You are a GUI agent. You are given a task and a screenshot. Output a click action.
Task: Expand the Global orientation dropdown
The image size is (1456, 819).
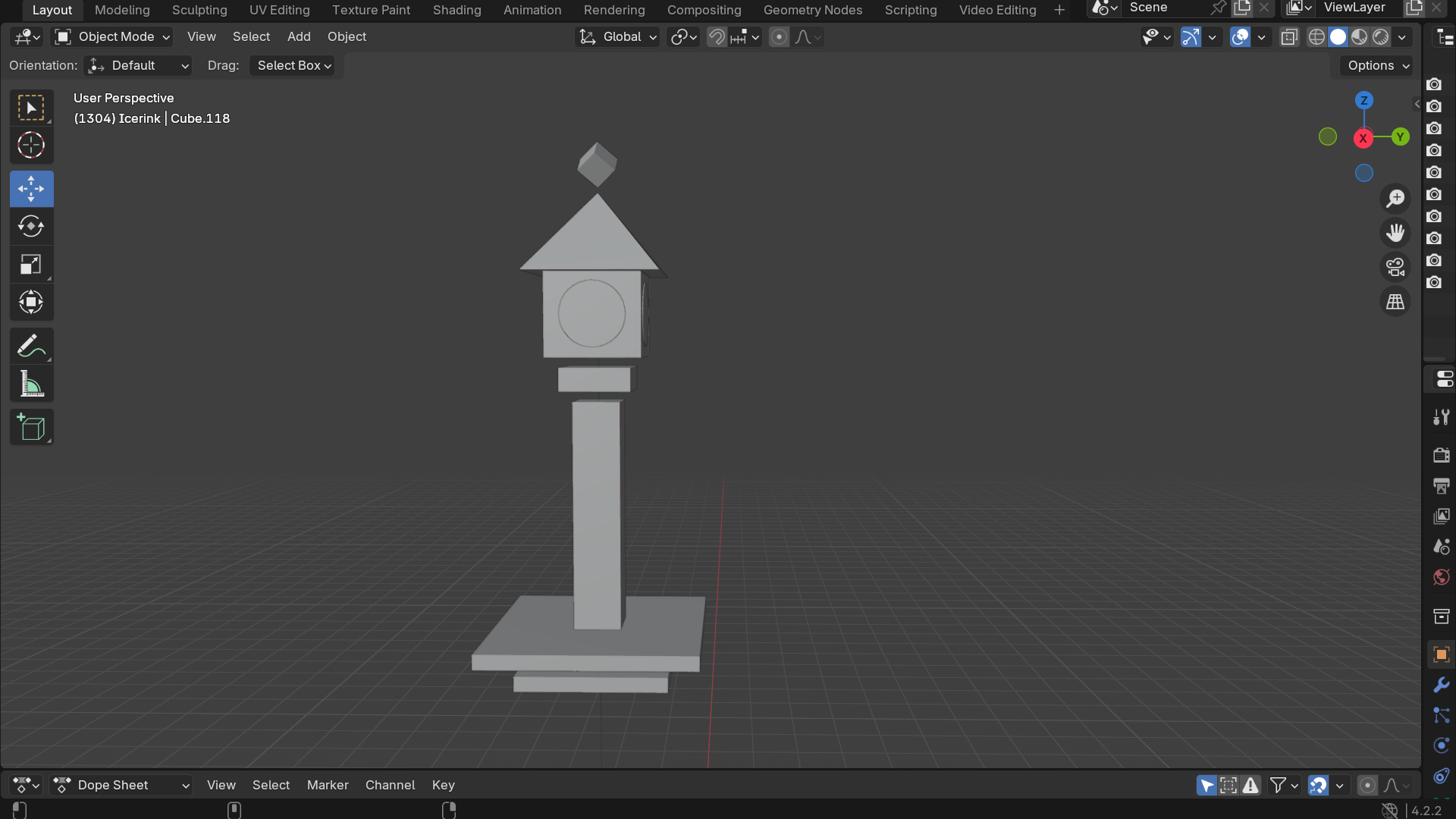pos(617,37)
